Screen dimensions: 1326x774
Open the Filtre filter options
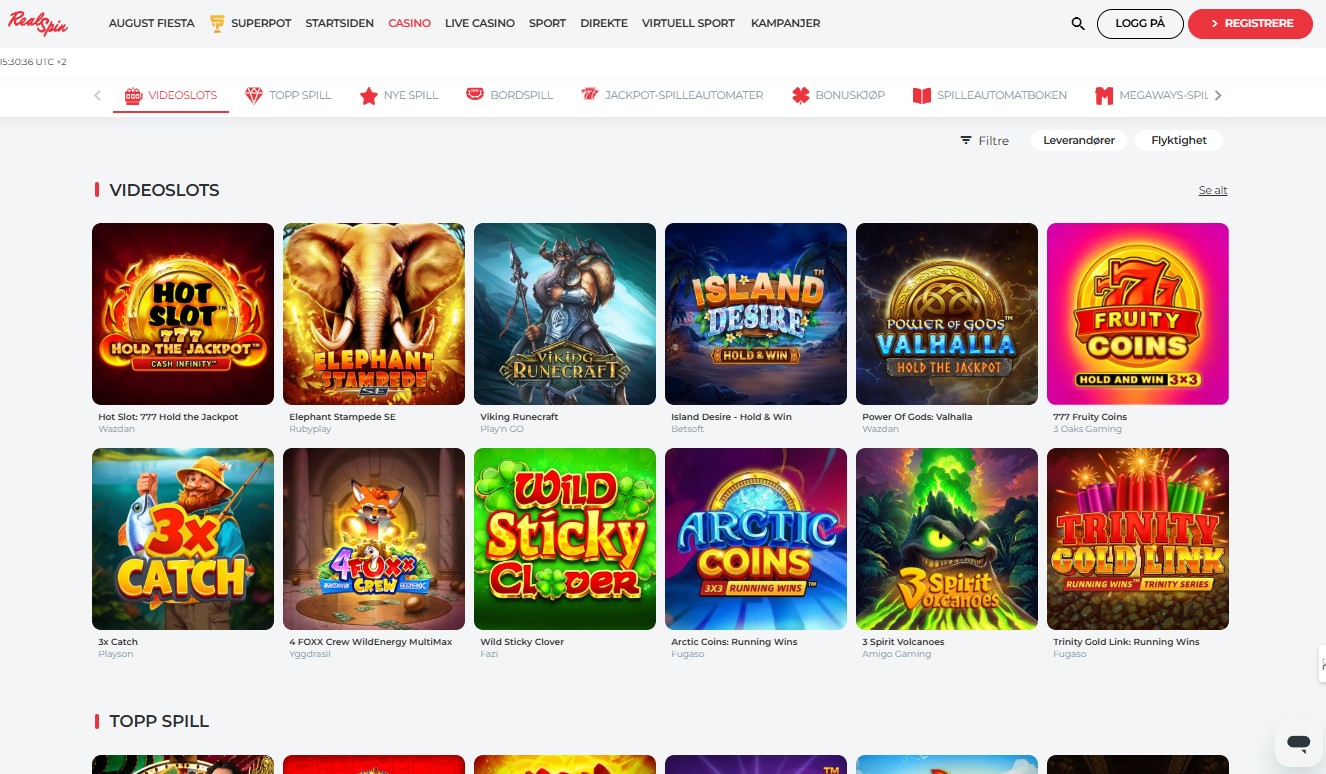coord(984,141)
